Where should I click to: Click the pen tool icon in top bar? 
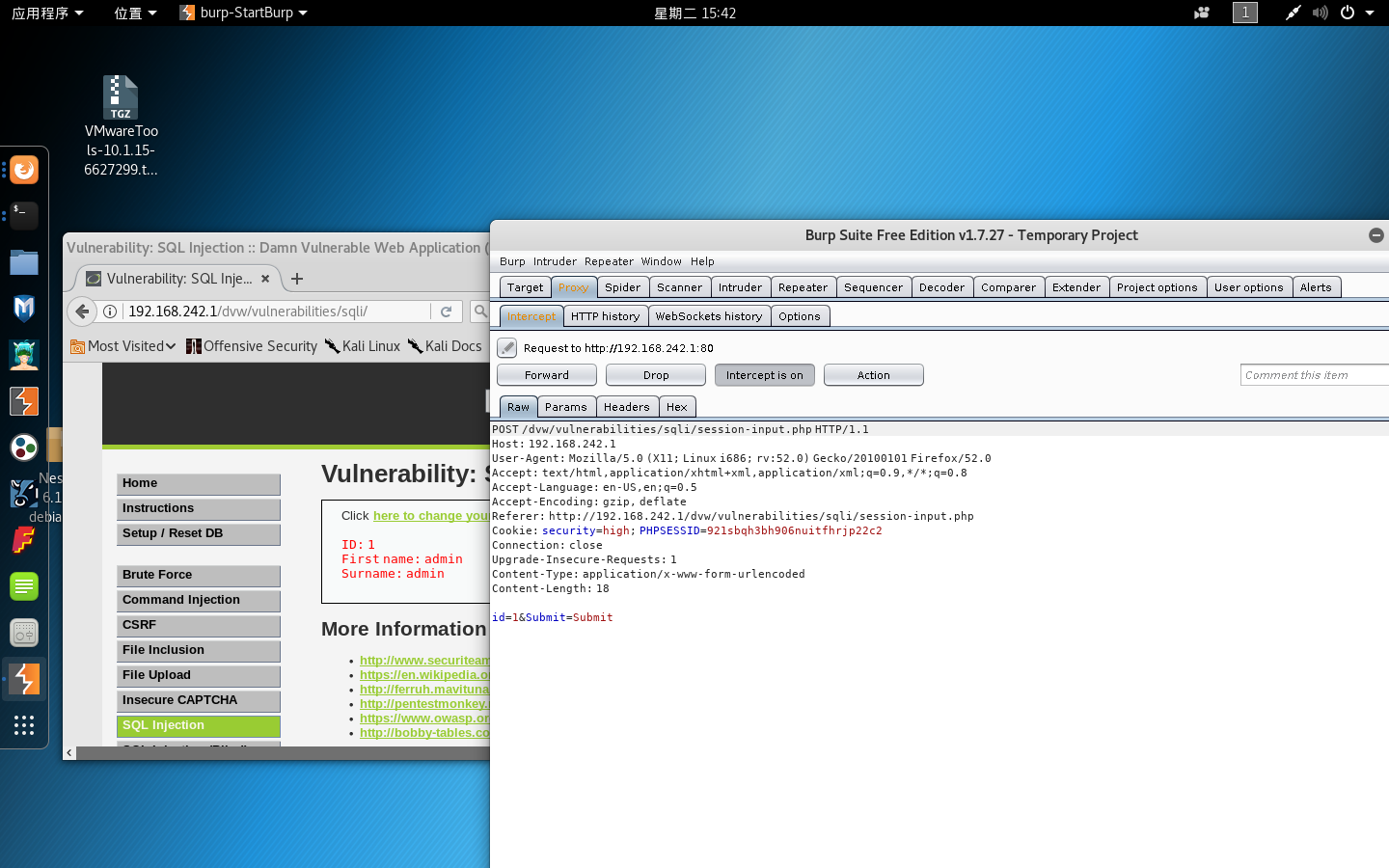point(1293,13)
